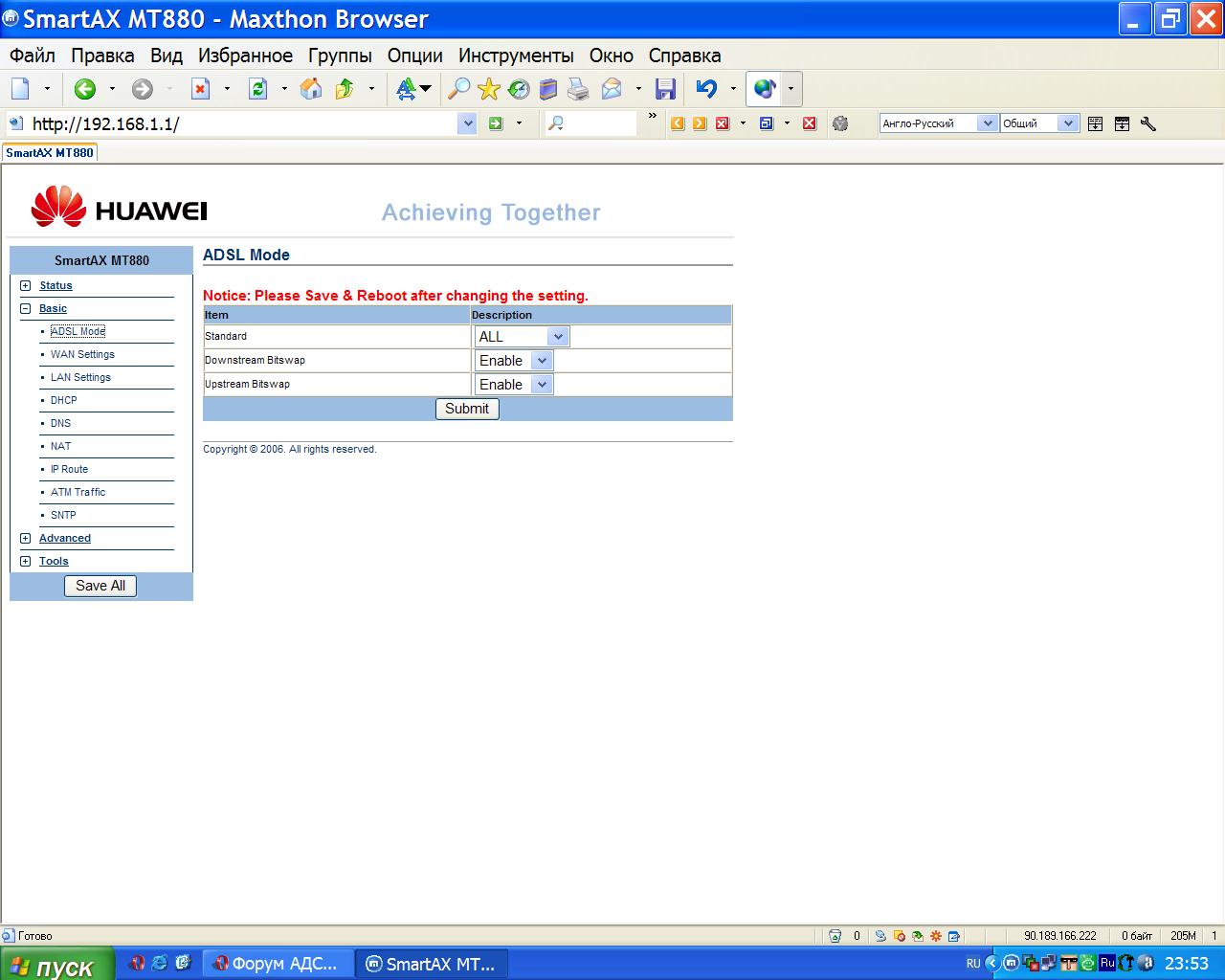Click the Print icon

click(x=578, y=89)
